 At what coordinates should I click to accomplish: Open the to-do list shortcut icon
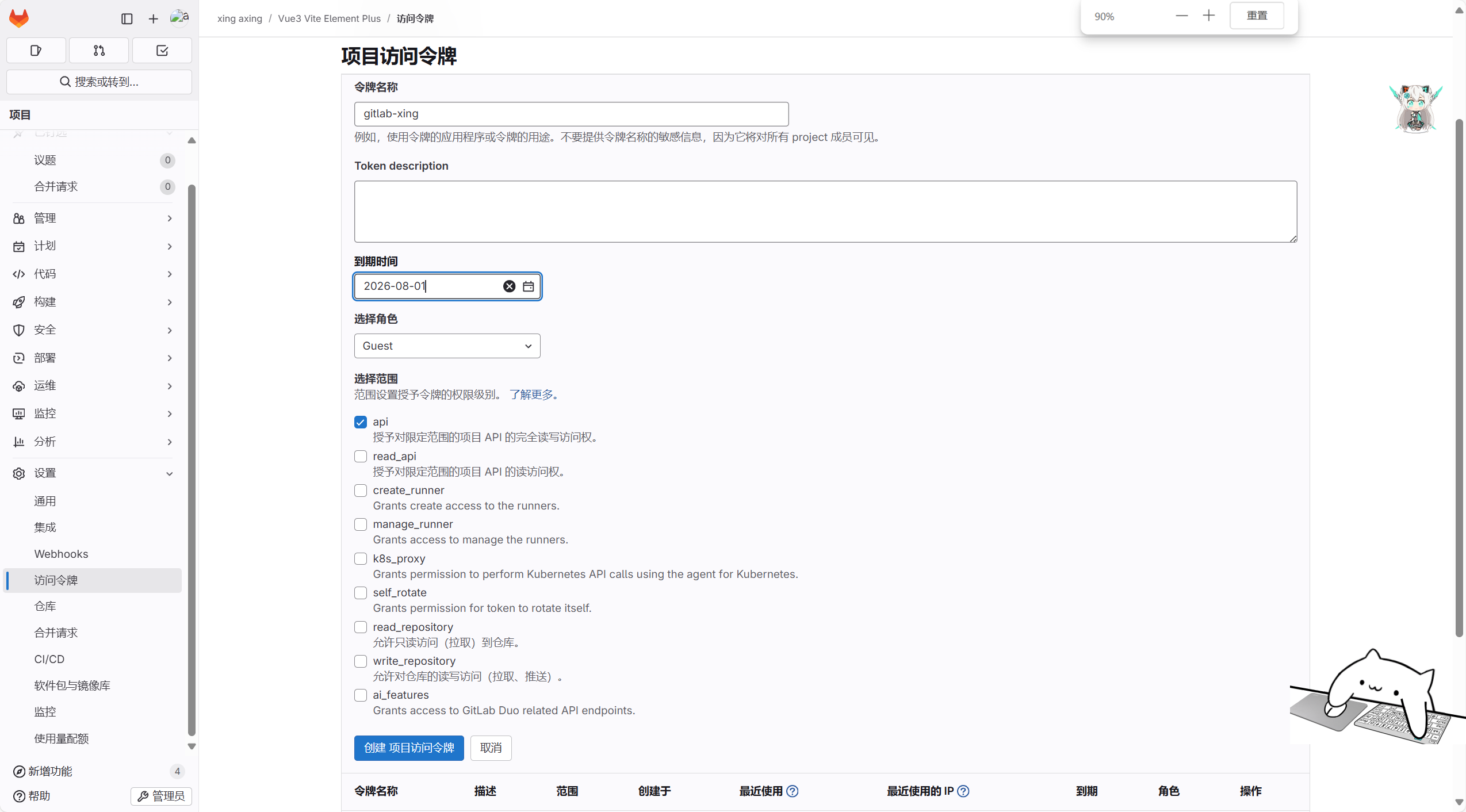click(162, 51)
